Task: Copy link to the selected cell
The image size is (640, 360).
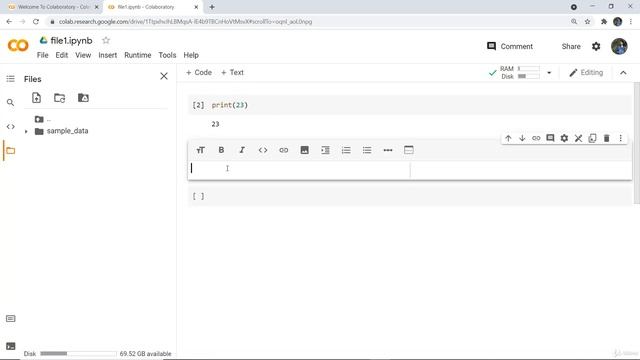Action: 536,138
